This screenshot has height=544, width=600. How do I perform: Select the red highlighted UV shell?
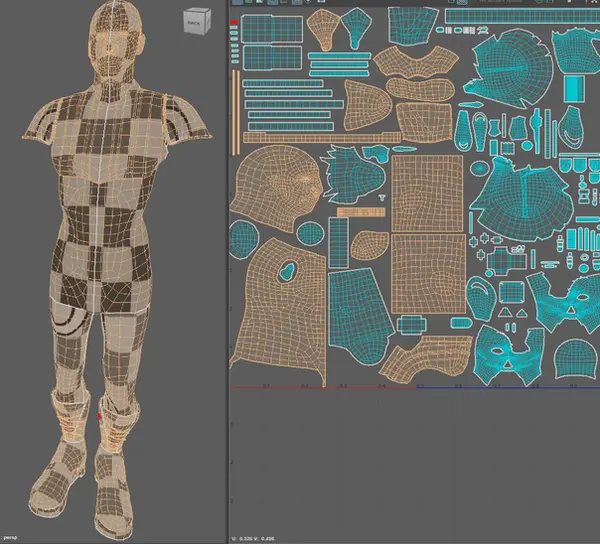tap(234, 22)
